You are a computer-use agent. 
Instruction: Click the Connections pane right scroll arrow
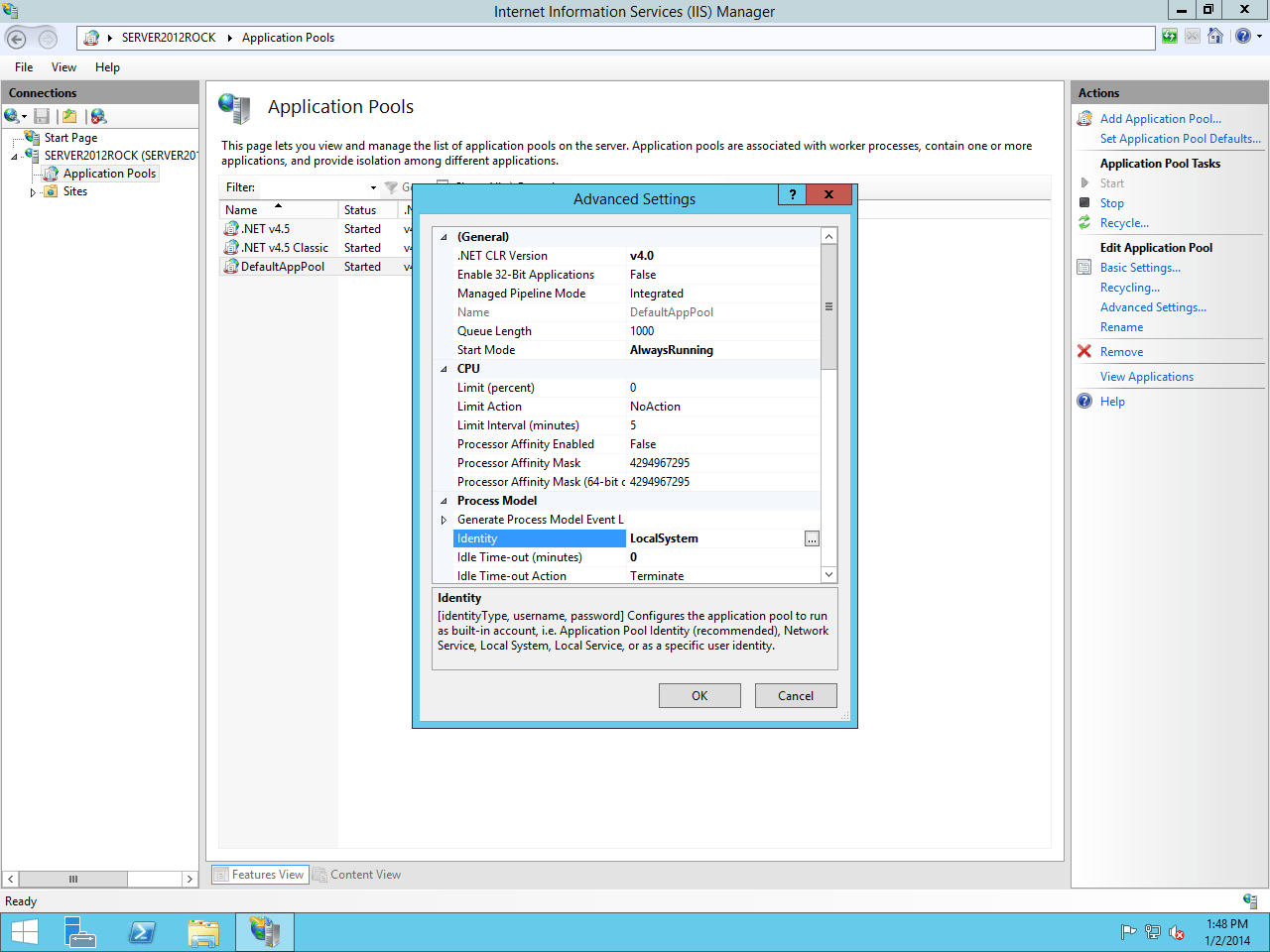coord(190,879)
